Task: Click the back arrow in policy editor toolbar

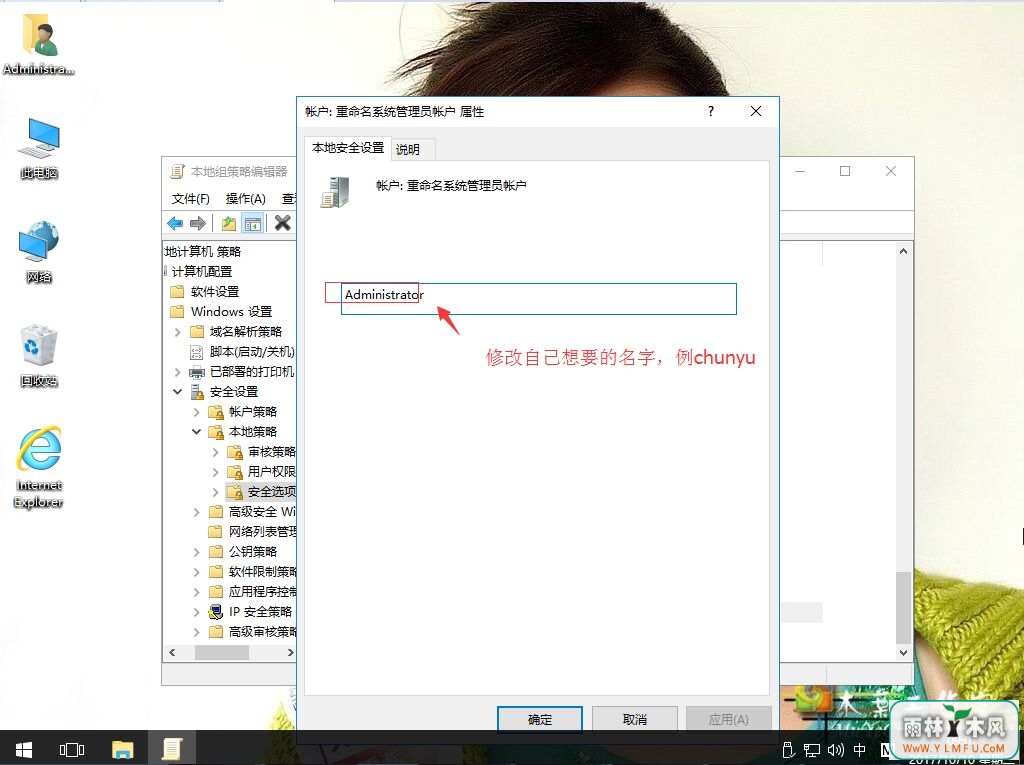Action: point(175,223)
